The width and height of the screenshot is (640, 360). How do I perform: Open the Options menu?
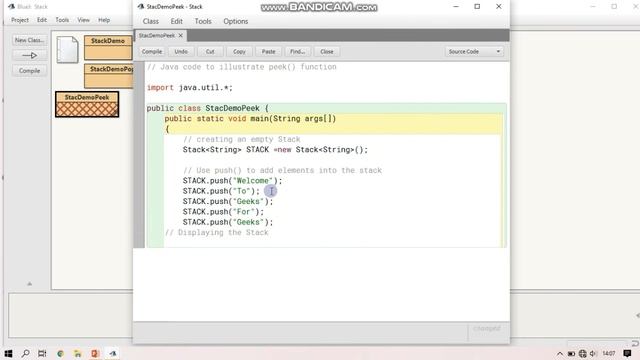(236, 21)
